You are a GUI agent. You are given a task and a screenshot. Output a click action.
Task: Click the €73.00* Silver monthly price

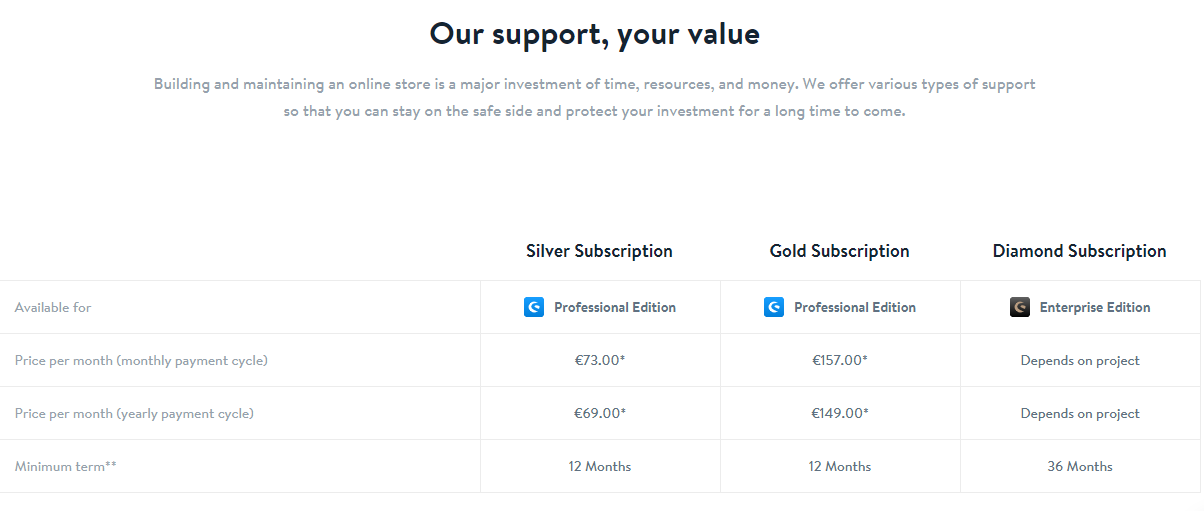click(599, 360)
